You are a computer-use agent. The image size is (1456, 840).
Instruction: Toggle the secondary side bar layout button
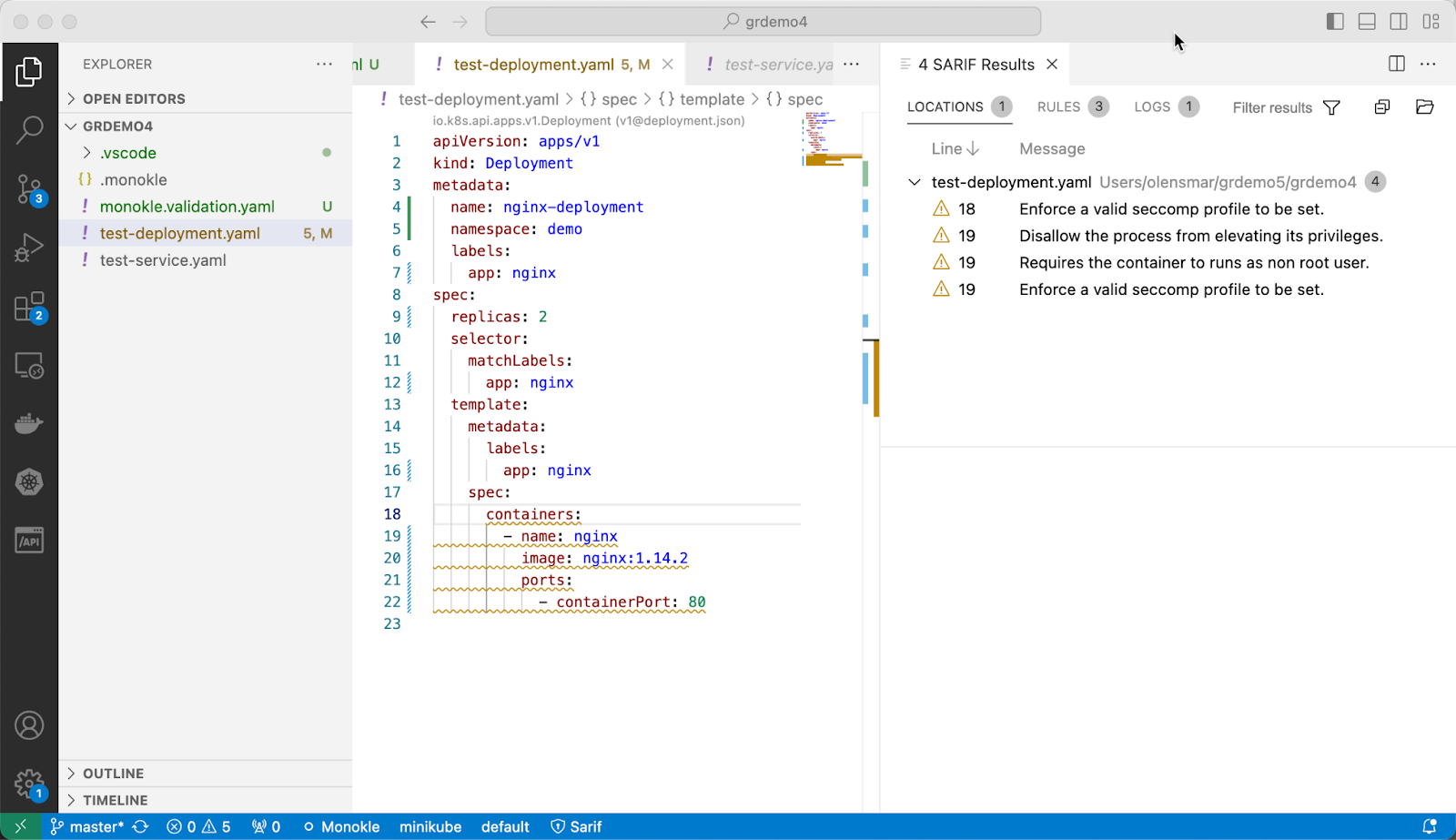1399,22
